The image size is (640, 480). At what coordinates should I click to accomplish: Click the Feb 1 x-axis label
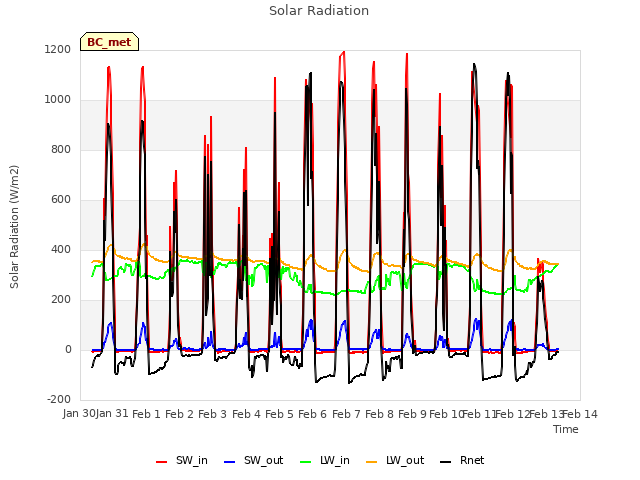(x=146, y=414)
